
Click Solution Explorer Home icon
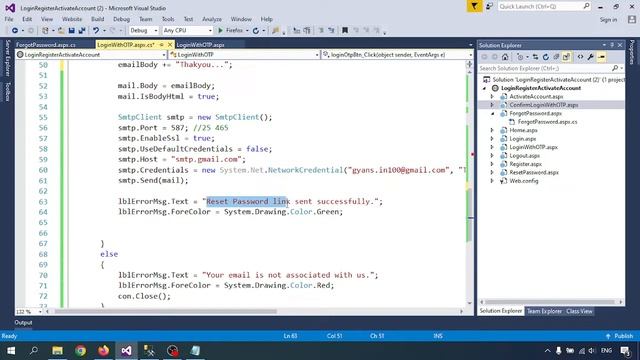pyautogui.click(x=505, y=57)
